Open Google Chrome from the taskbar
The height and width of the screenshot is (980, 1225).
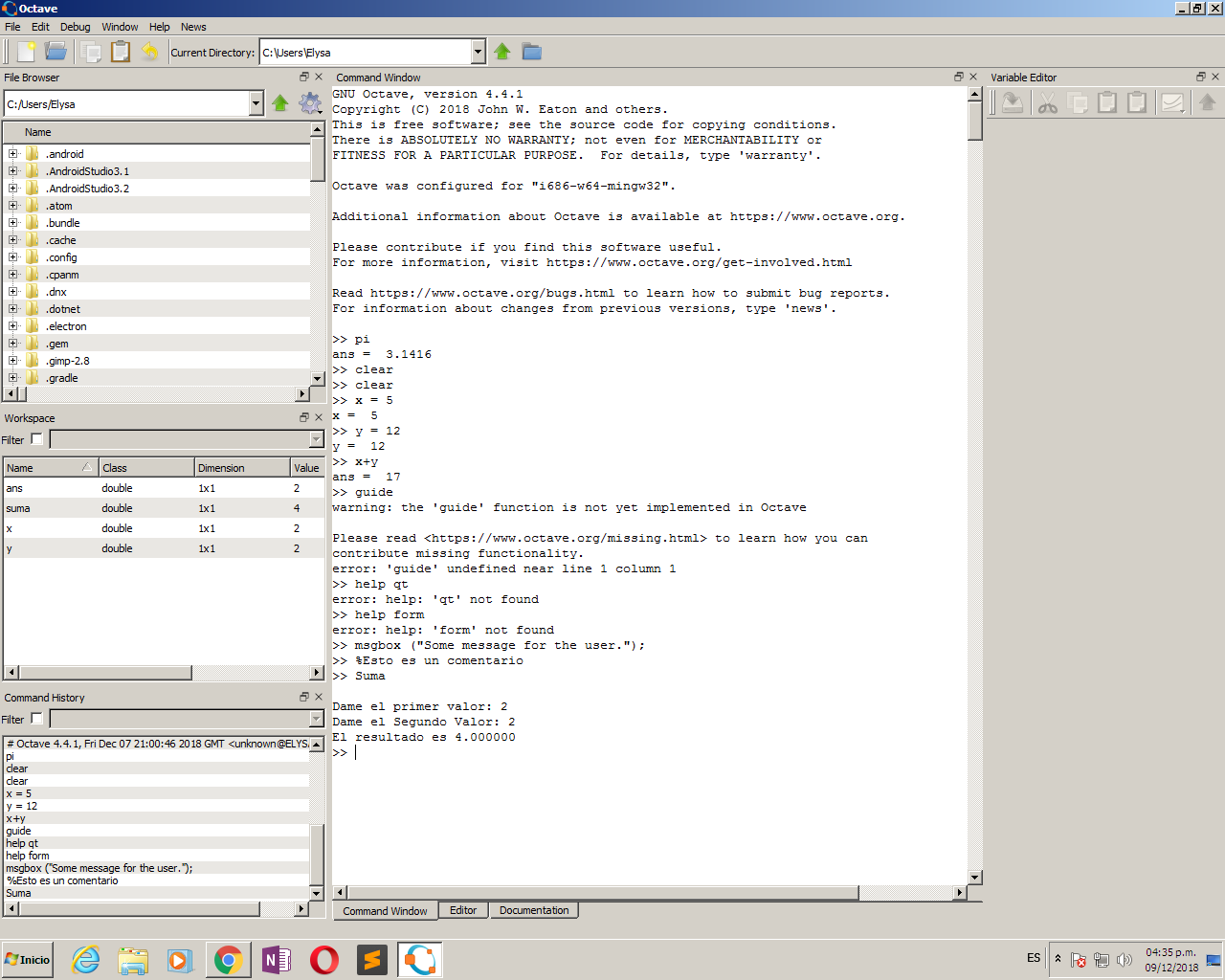[228, 960]
